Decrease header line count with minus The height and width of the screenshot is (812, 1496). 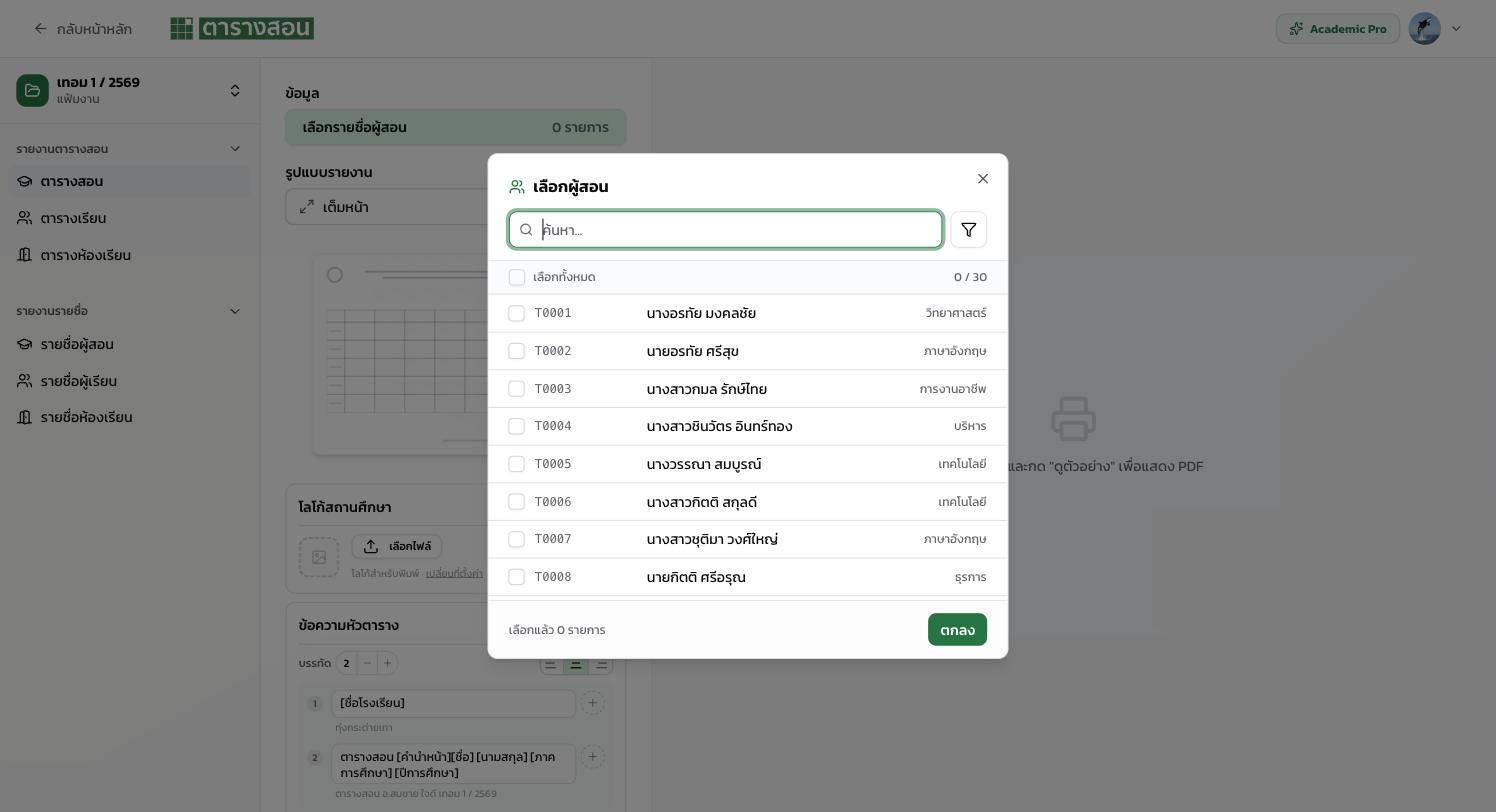[367, 663]
